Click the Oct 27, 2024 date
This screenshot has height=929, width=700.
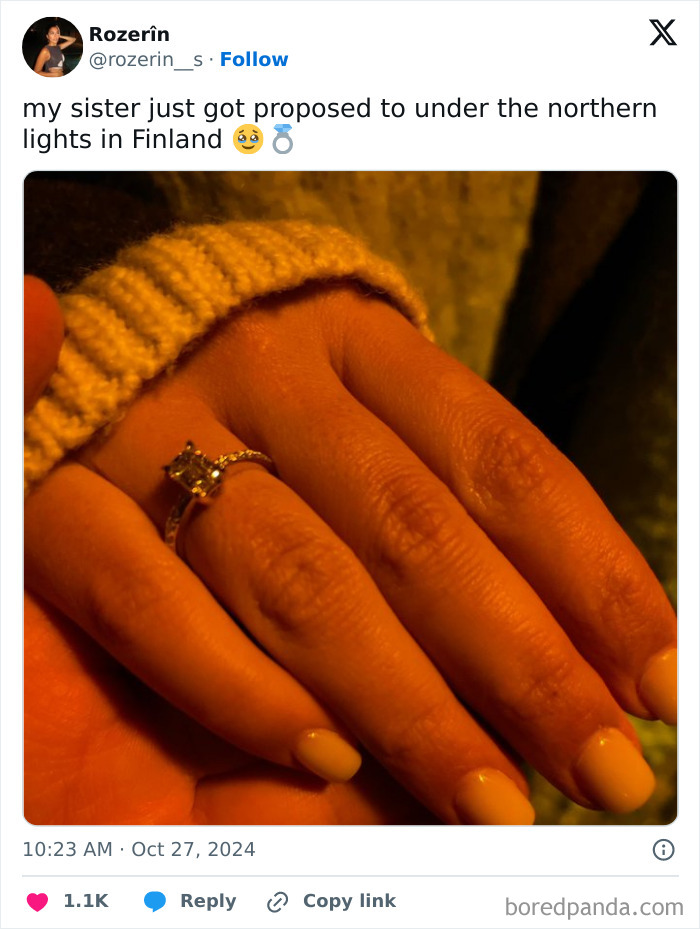[193, 849]
